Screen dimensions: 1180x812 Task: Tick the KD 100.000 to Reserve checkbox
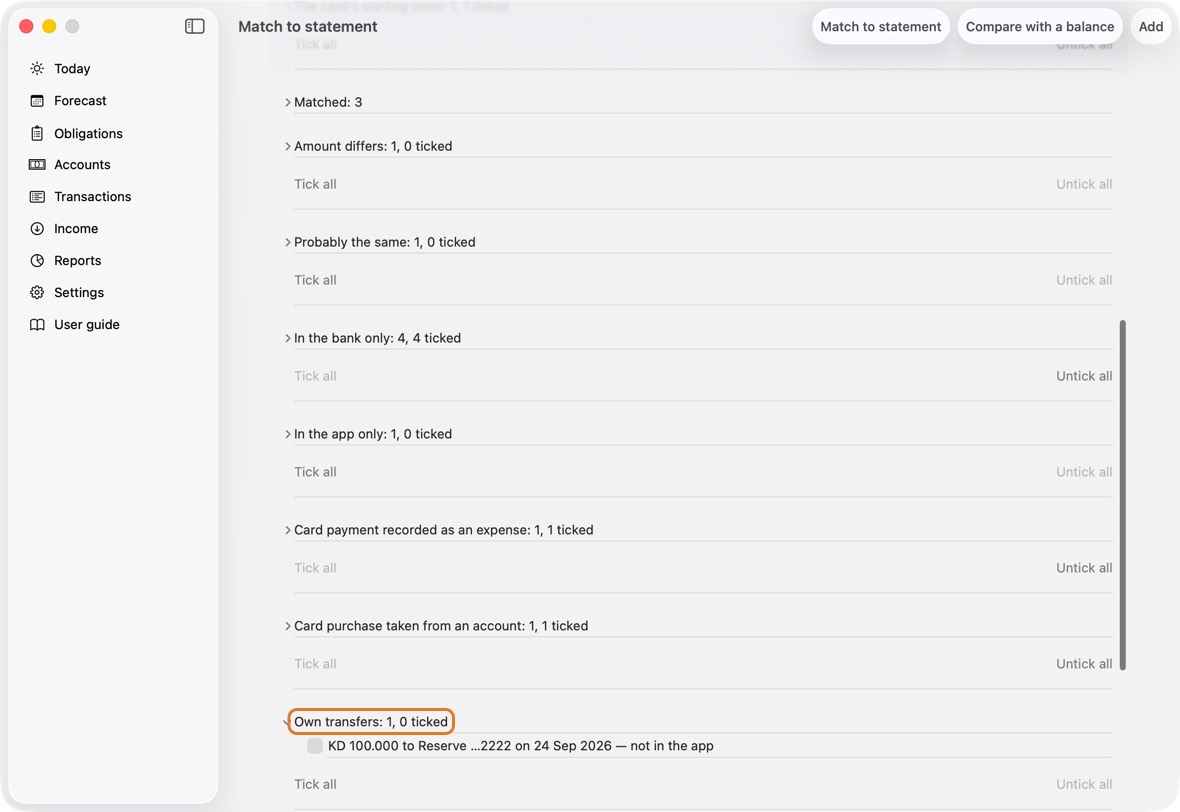click(315, 746)
